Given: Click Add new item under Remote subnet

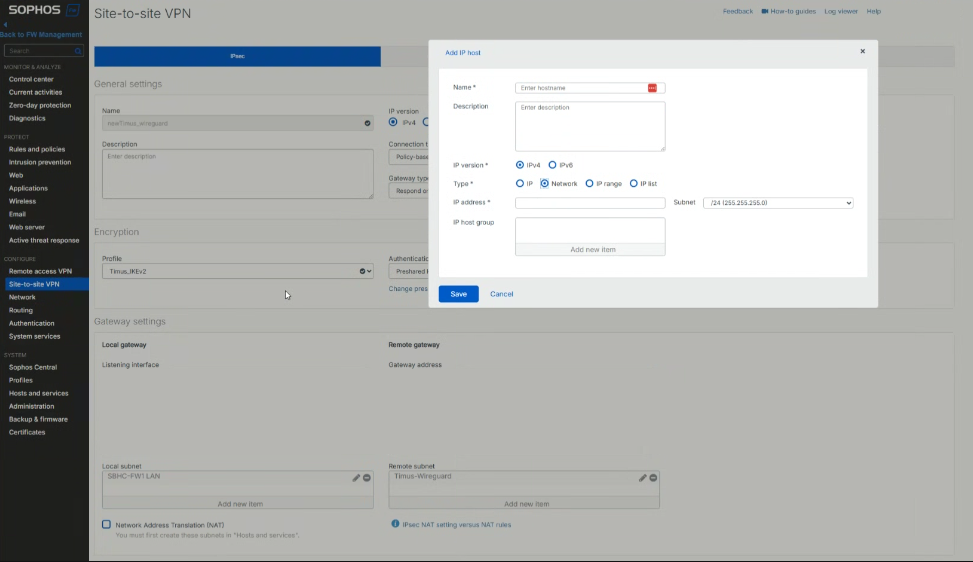Looking at the screenshot, I should coord(524,504).
